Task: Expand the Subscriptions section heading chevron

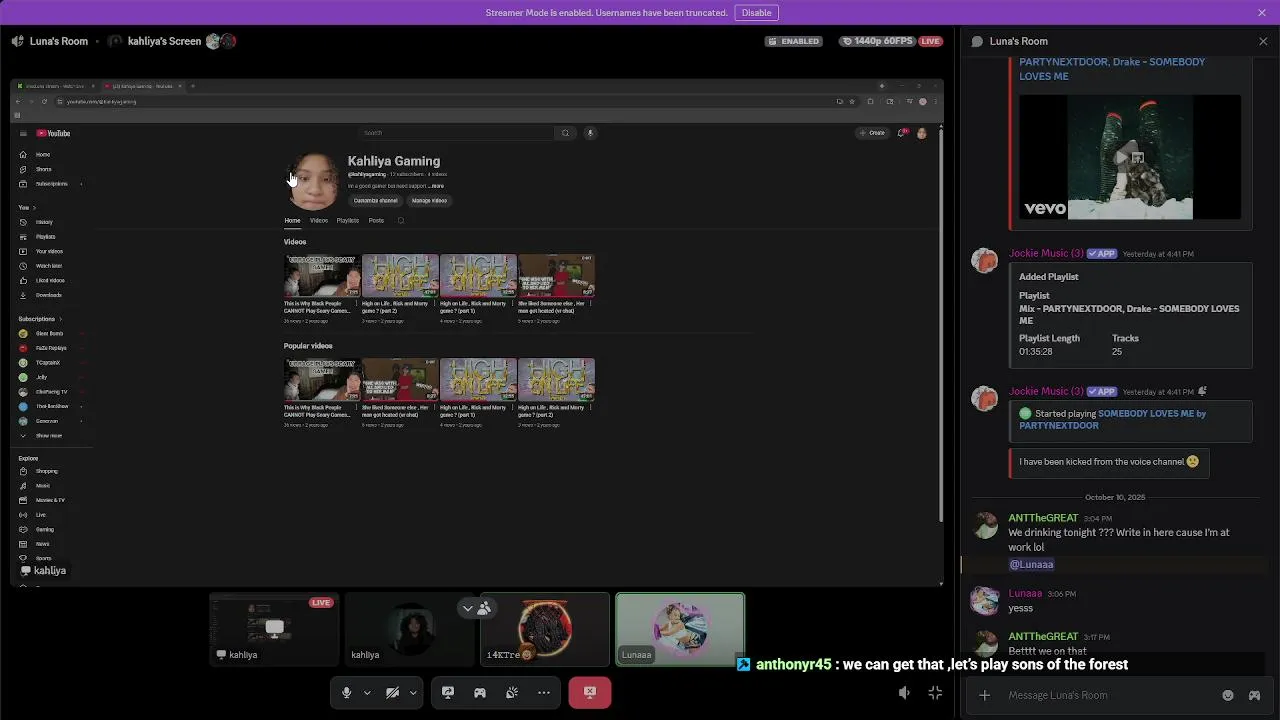Action: click(59, 319)
